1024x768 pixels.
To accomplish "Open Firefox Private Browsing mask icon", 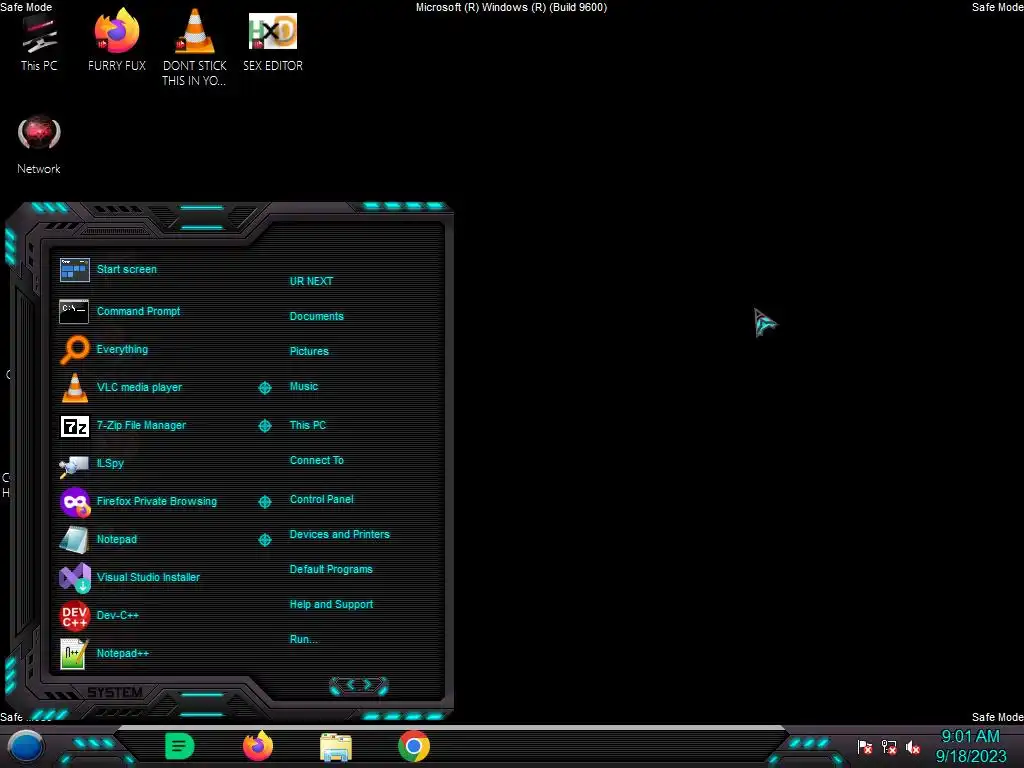I will point(75,502).
